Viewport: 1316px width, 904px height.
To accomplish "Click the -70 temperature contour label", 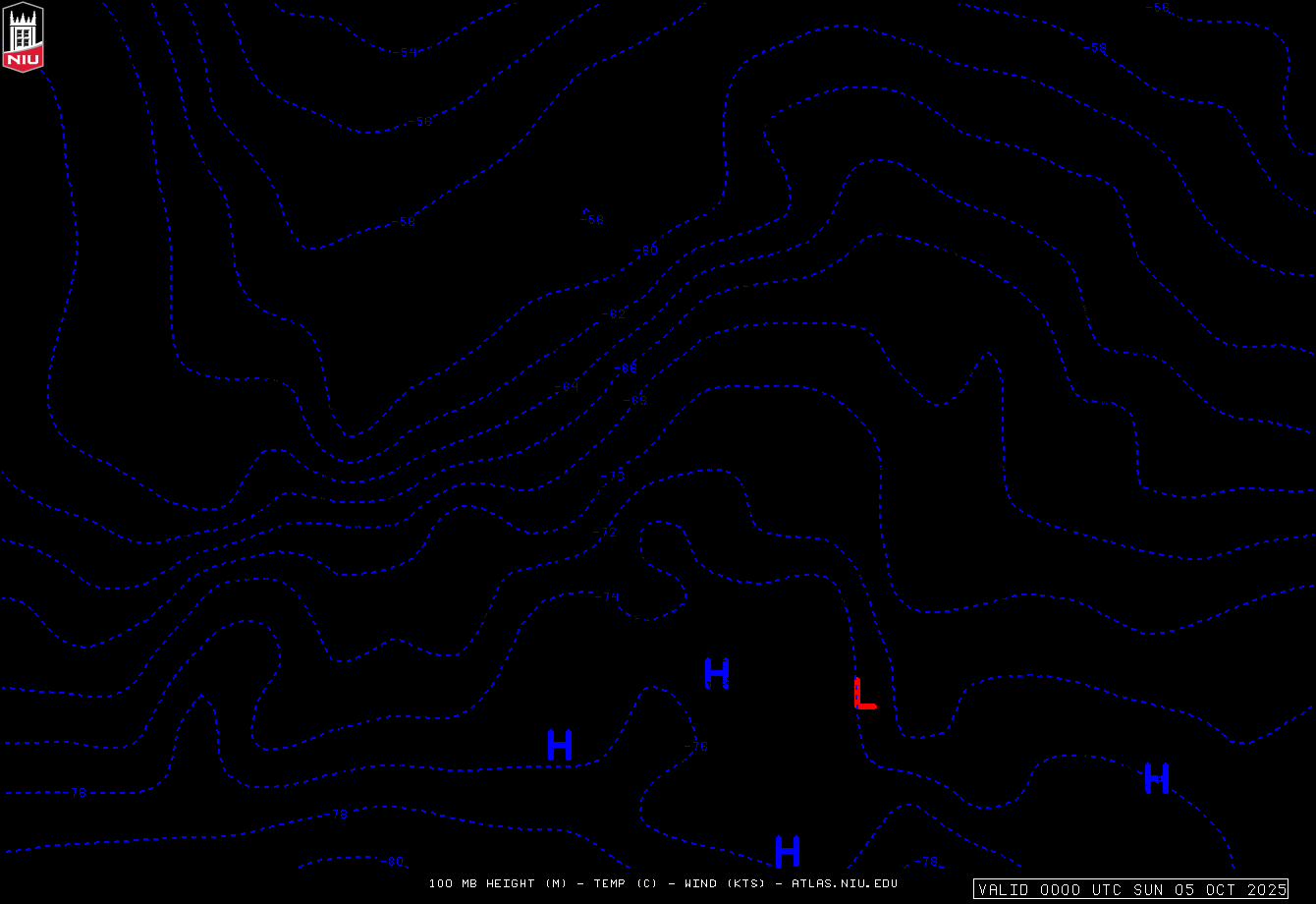I will [613, 476].
